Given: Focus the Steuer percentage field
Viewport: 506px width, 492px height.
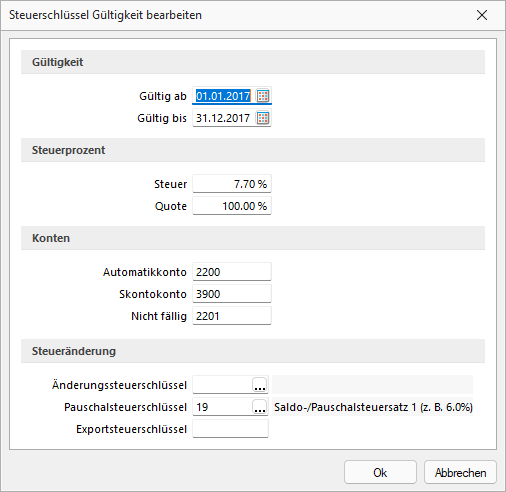Looking at the screenshot, I should 232,184.
